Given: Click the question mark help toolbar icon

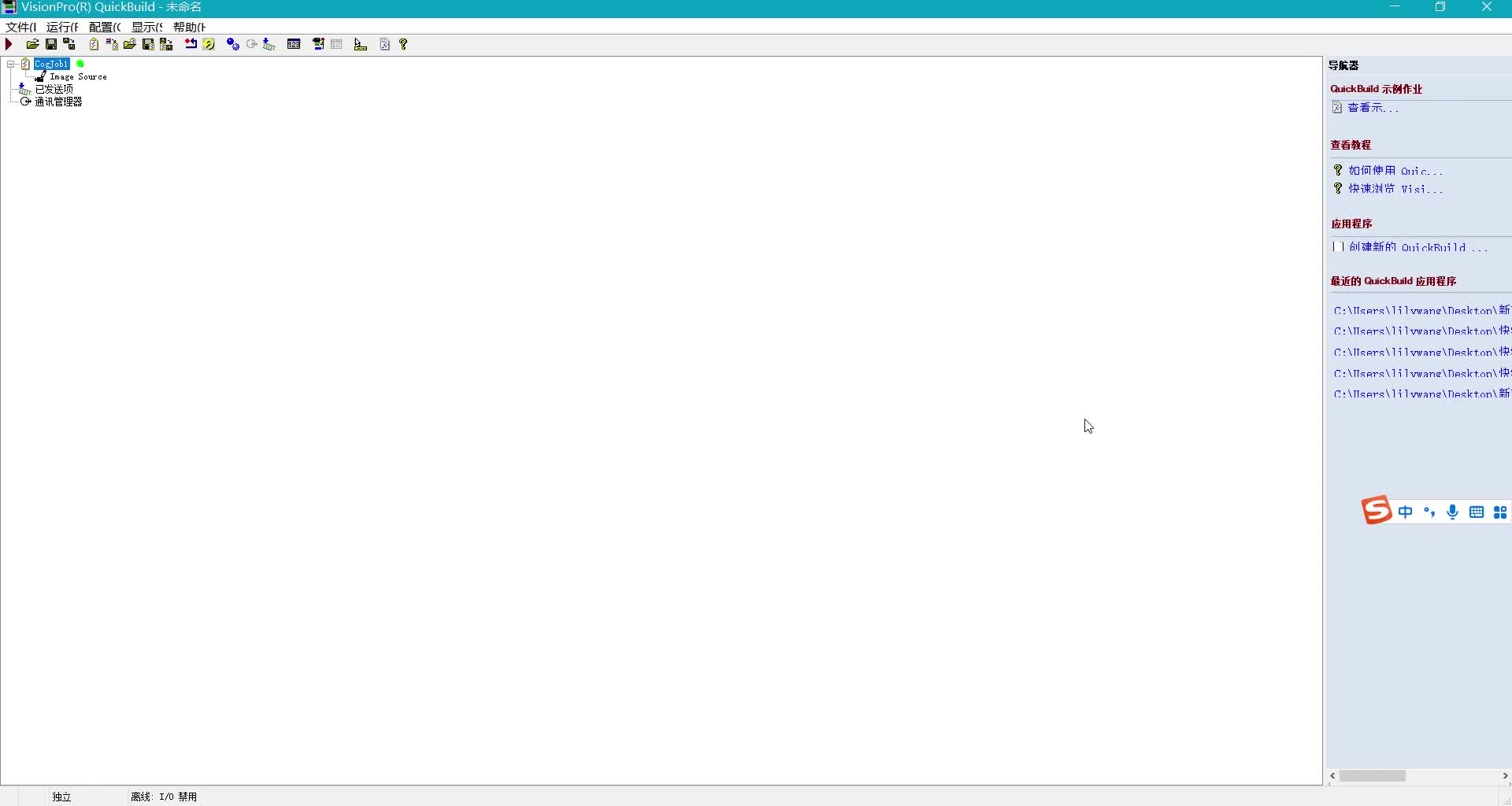Looking at the screenshot, I should [404, 45].
